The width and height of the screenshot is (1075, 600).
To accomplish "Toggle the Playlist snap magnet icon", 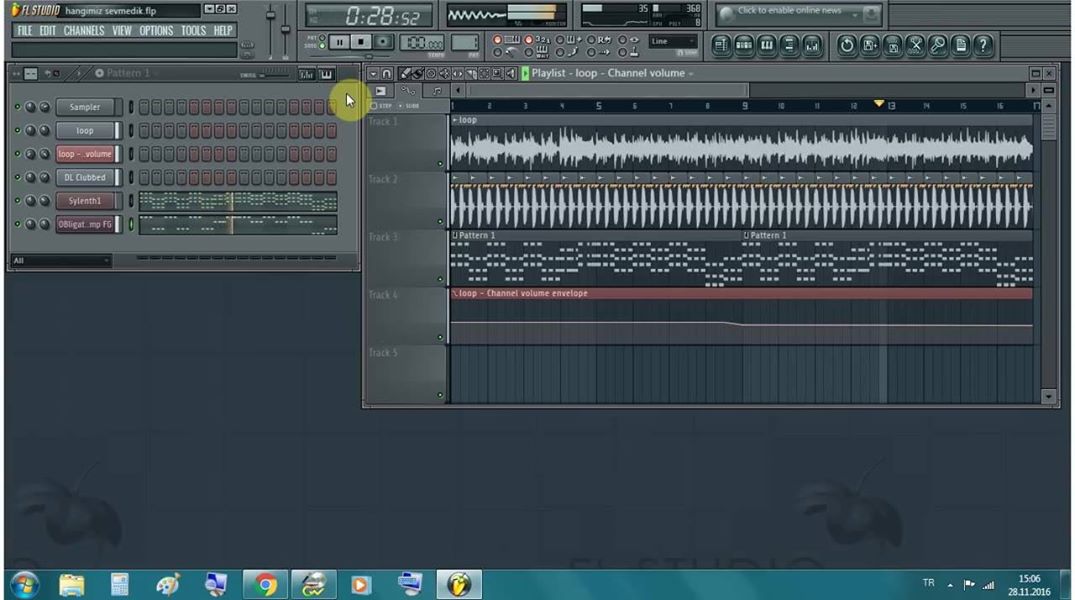I will click(x=387, y=73).
